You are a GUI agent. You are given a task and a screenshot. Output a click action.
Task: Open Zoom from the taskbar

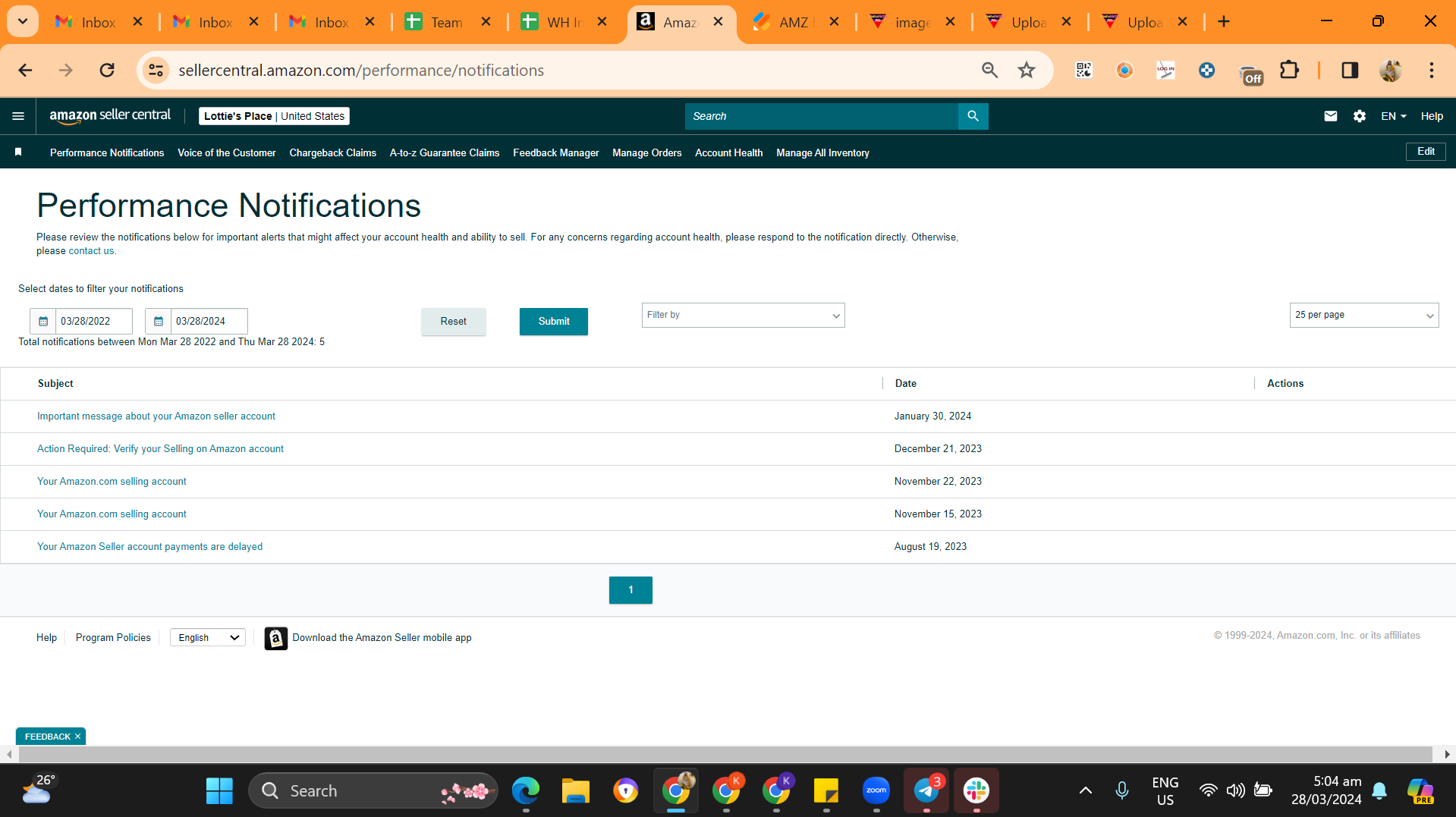point(876,791)
